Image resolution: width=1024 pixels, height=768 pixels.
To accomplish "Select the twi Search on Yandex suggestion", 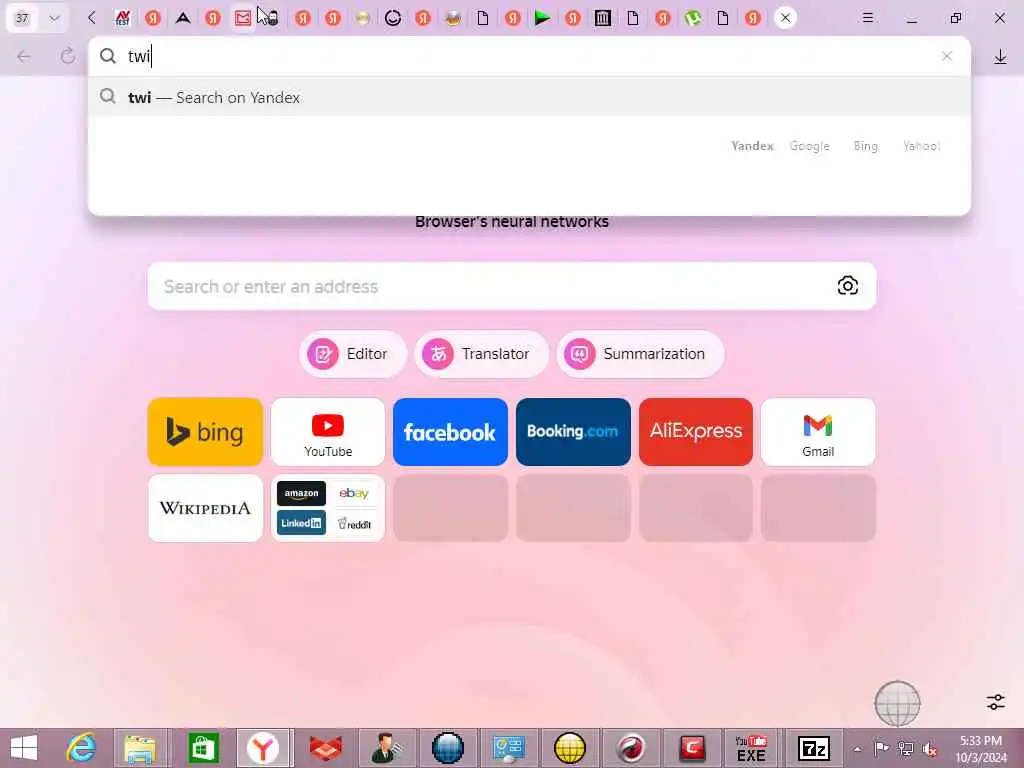I will (529, 97).
